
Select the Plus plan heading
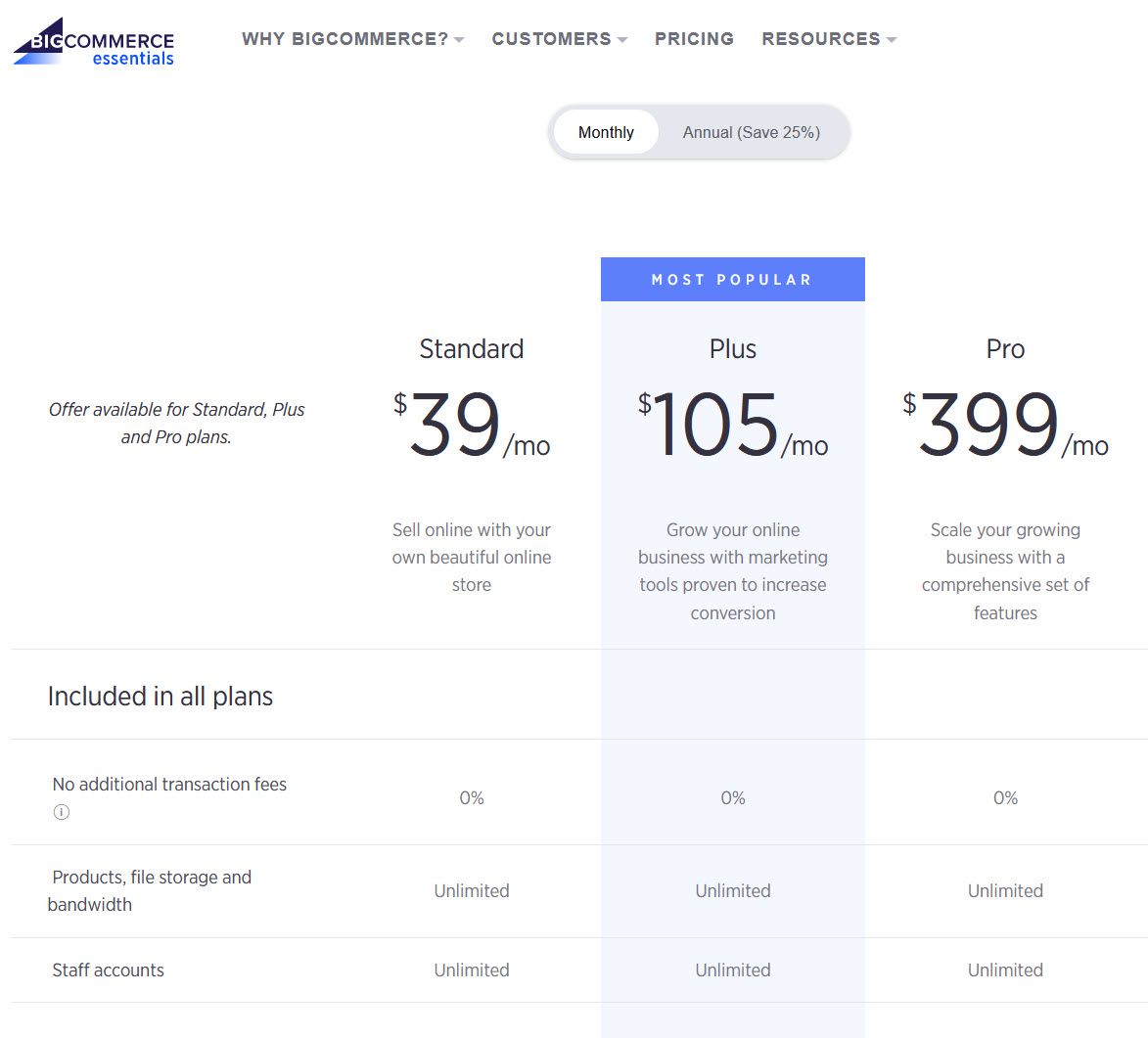733,349
